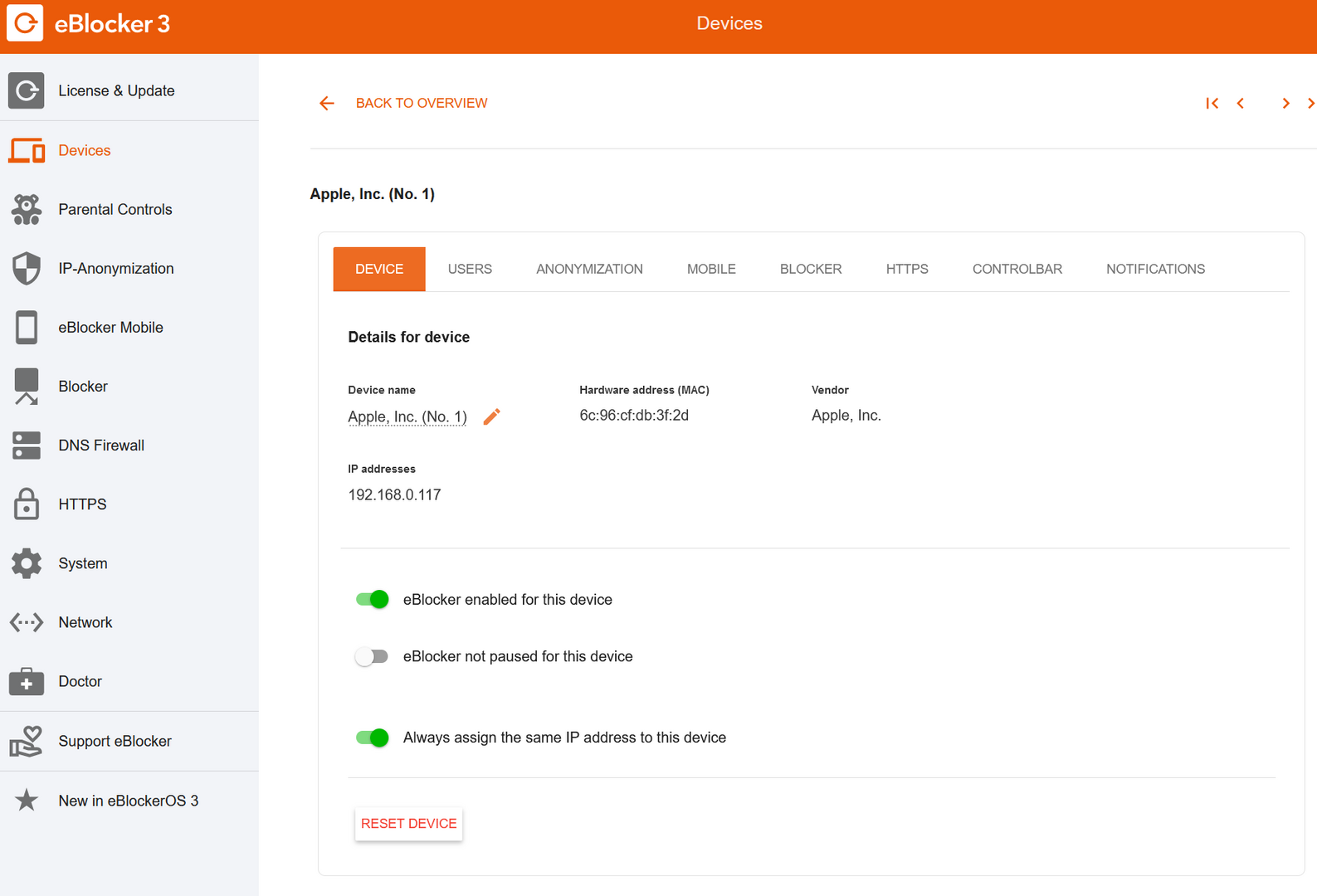Image resolution: width=1317 pixels, height=896 pixels.
Task: Open System settings in sidebar
Action: click(129, 563)
